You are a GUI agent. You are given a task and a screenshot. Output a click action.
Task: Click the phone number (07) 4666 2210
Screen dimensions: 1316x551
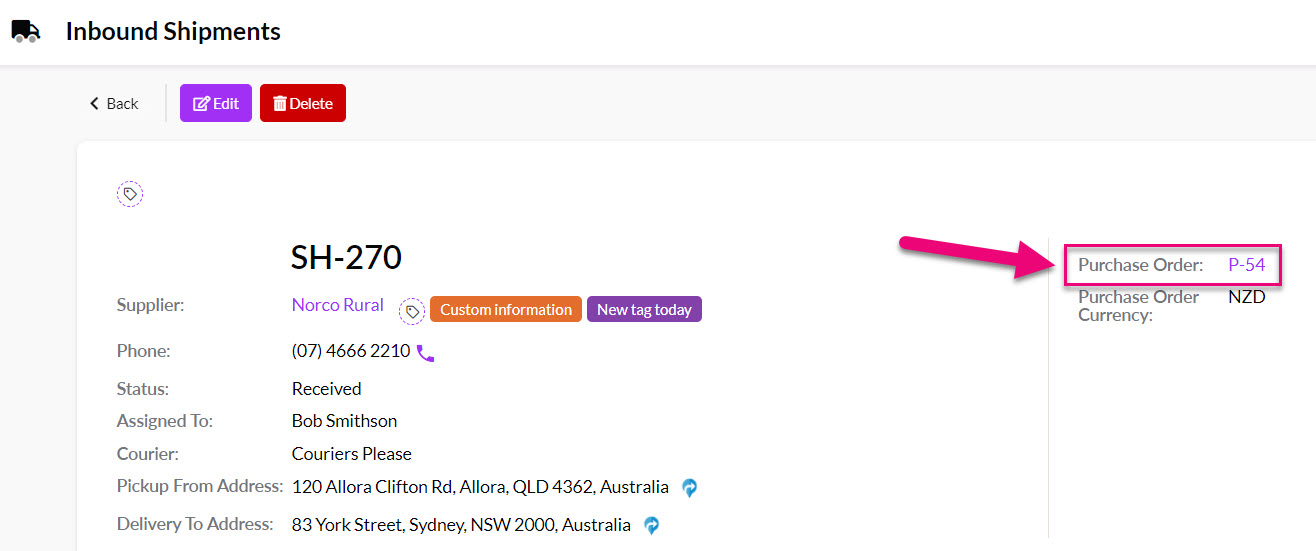click(x=351, y=351)
